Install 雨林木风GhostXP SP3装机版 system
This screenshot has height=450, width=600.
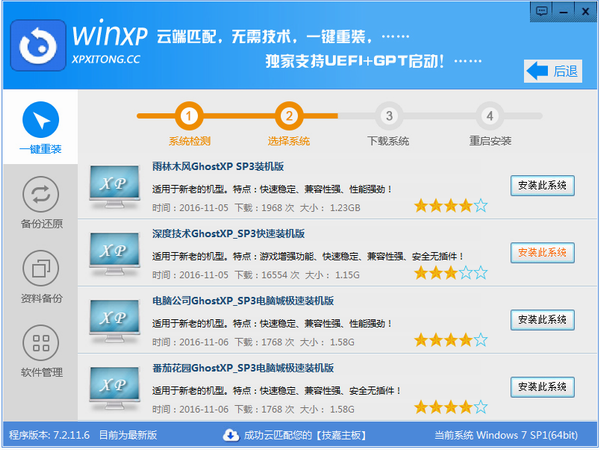coord(542,185)
